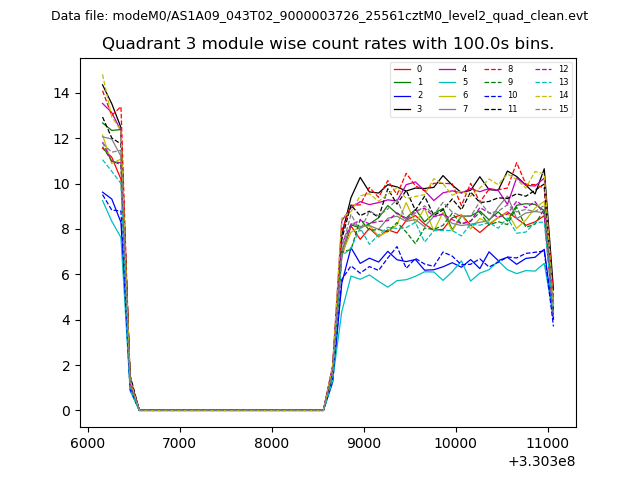This screenshot has width=640, height=480.
Task: Click the cyan solid legend line for module 5
Action: (x=448, y=82)
